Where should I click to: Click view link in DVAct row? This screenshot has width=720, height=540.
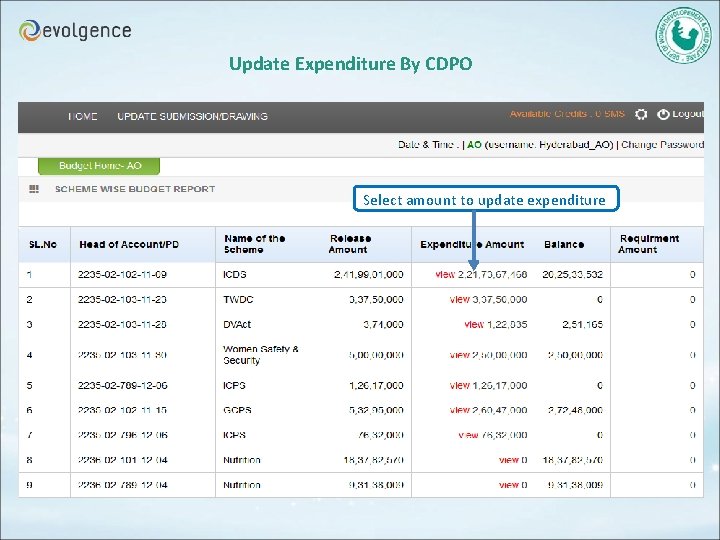click(x=474, y=324)
